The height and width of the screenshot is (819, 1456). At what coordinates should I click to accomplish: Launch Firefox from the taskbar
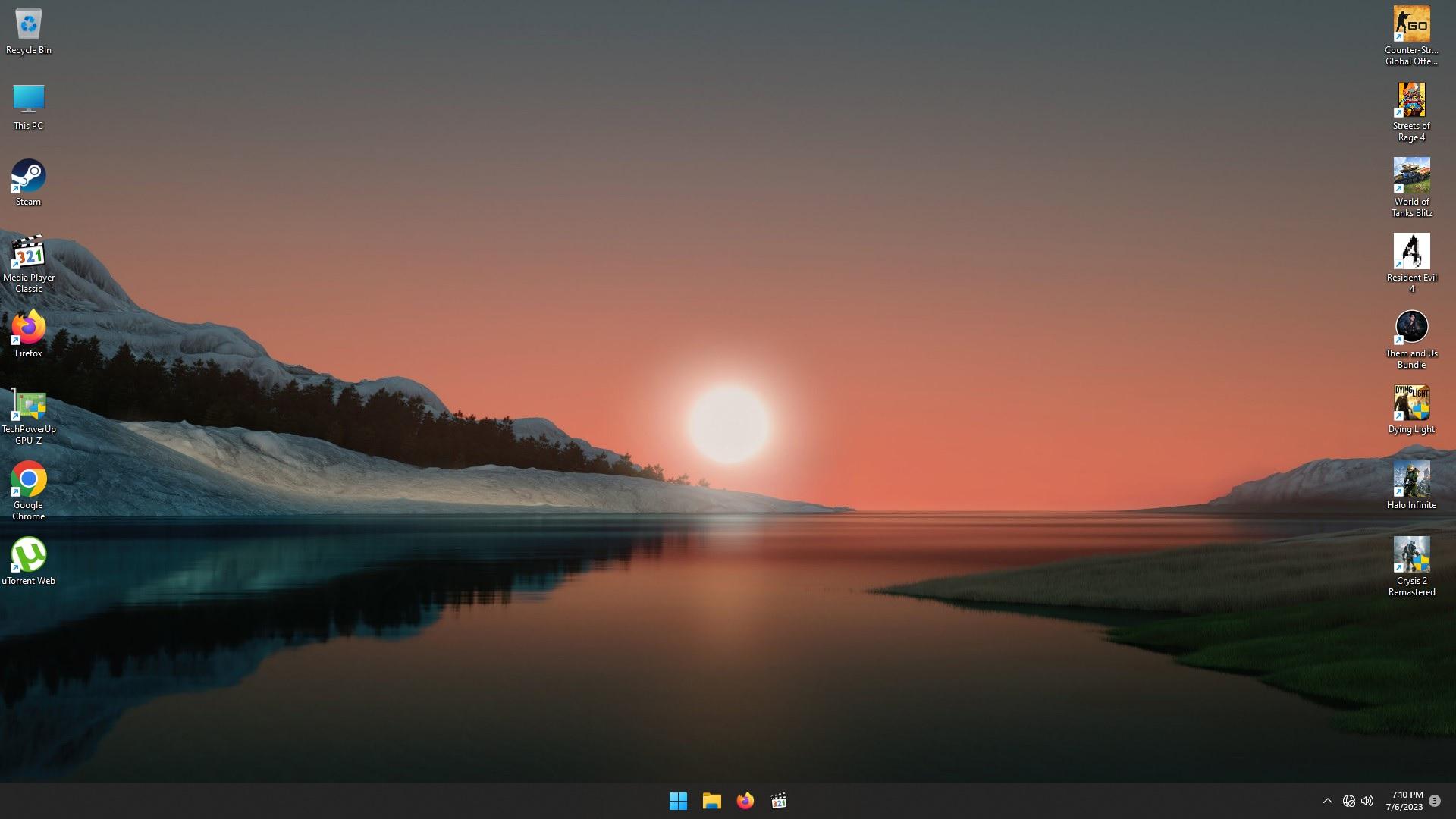click(745, 801)
